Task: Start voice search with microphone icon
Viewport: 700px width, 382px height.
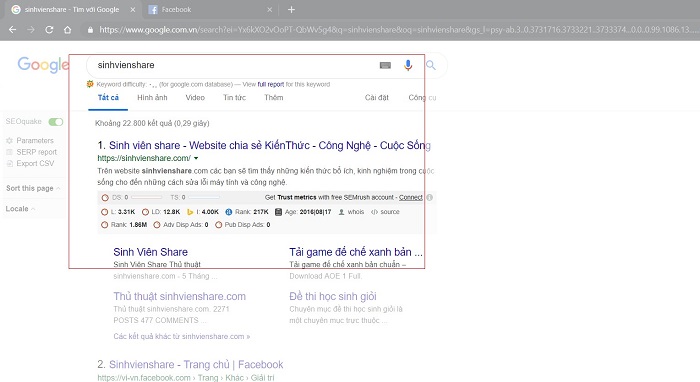Action: (x=408, y=65)
